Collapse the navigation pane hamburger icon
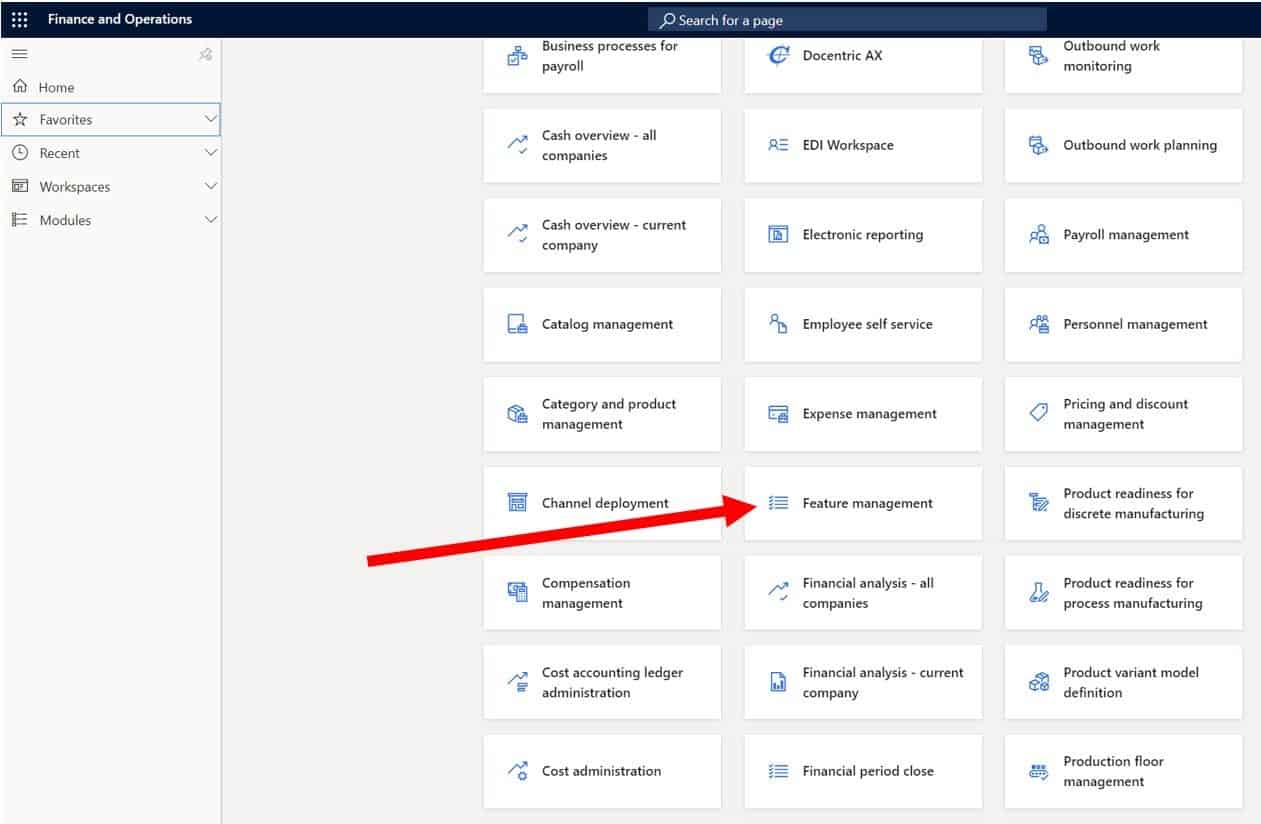Image resolution: width=1261 pixels, height=824 pixels. click(x=19, y=54)
